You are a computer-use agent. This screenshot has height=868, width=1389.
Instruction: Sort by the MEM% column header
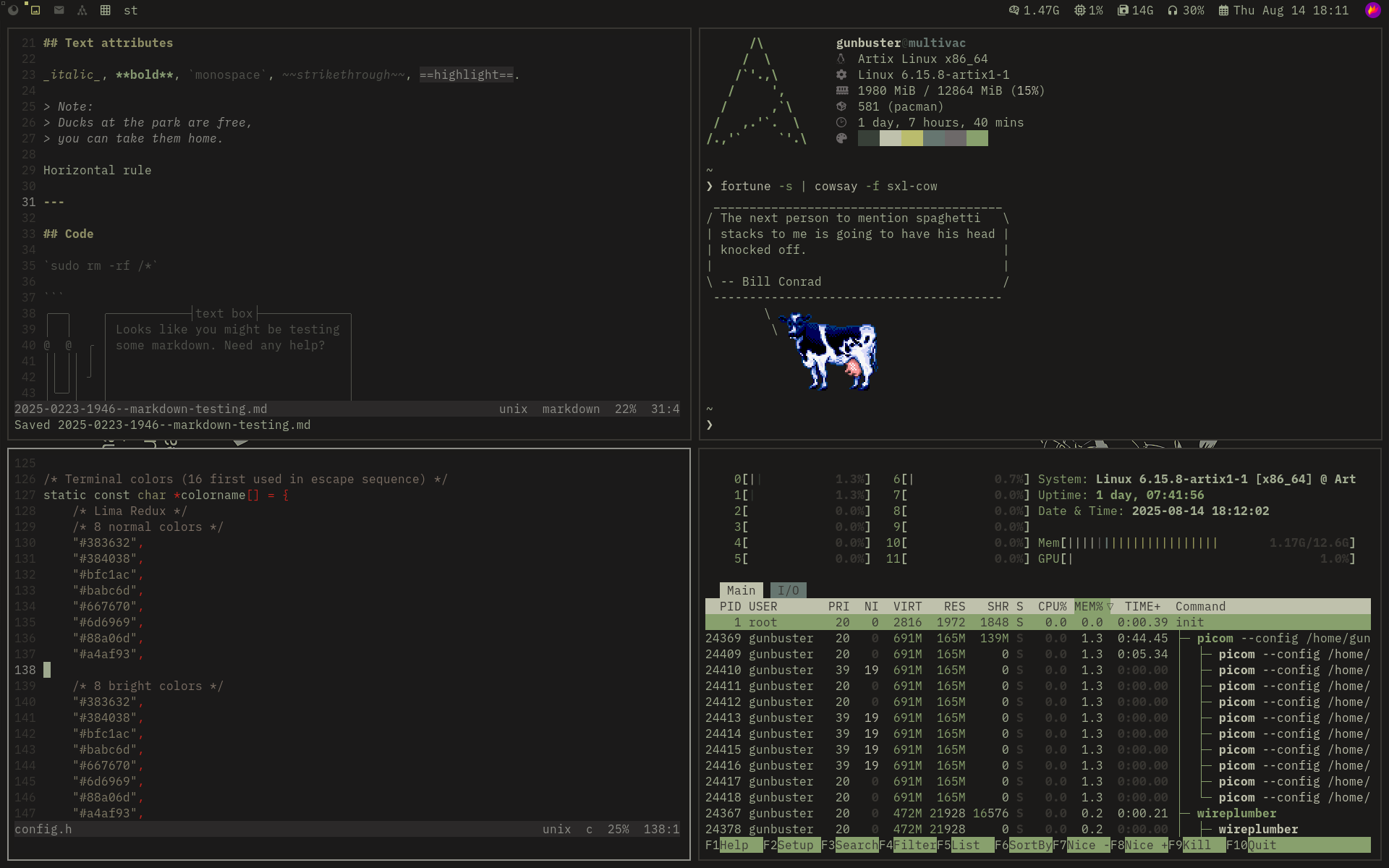[x=1089, y=606]
